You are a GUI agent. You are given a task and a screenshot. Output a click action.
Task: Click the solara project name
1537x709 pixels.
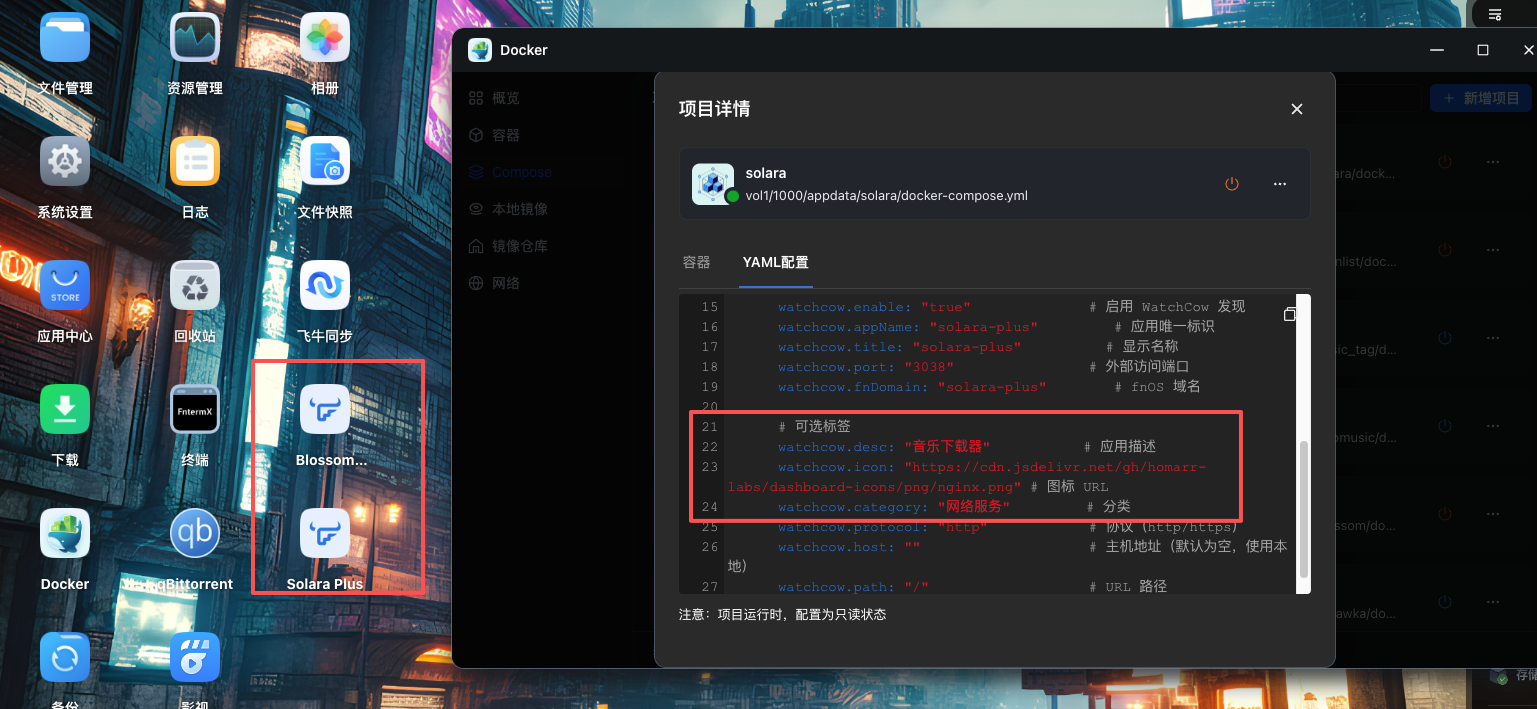765,173
